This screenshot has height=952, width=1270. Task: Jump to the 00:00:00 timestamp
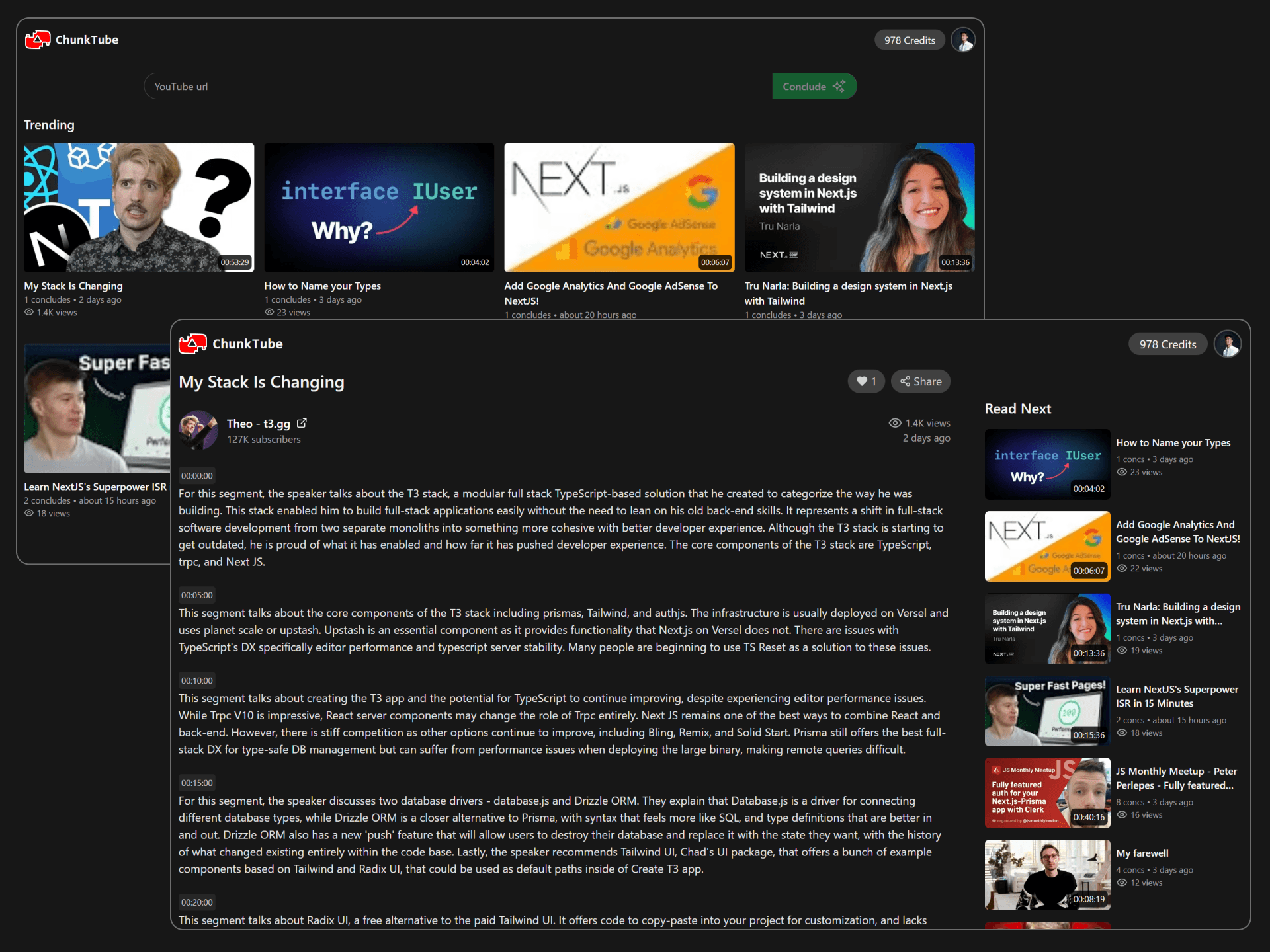[197, 476]
